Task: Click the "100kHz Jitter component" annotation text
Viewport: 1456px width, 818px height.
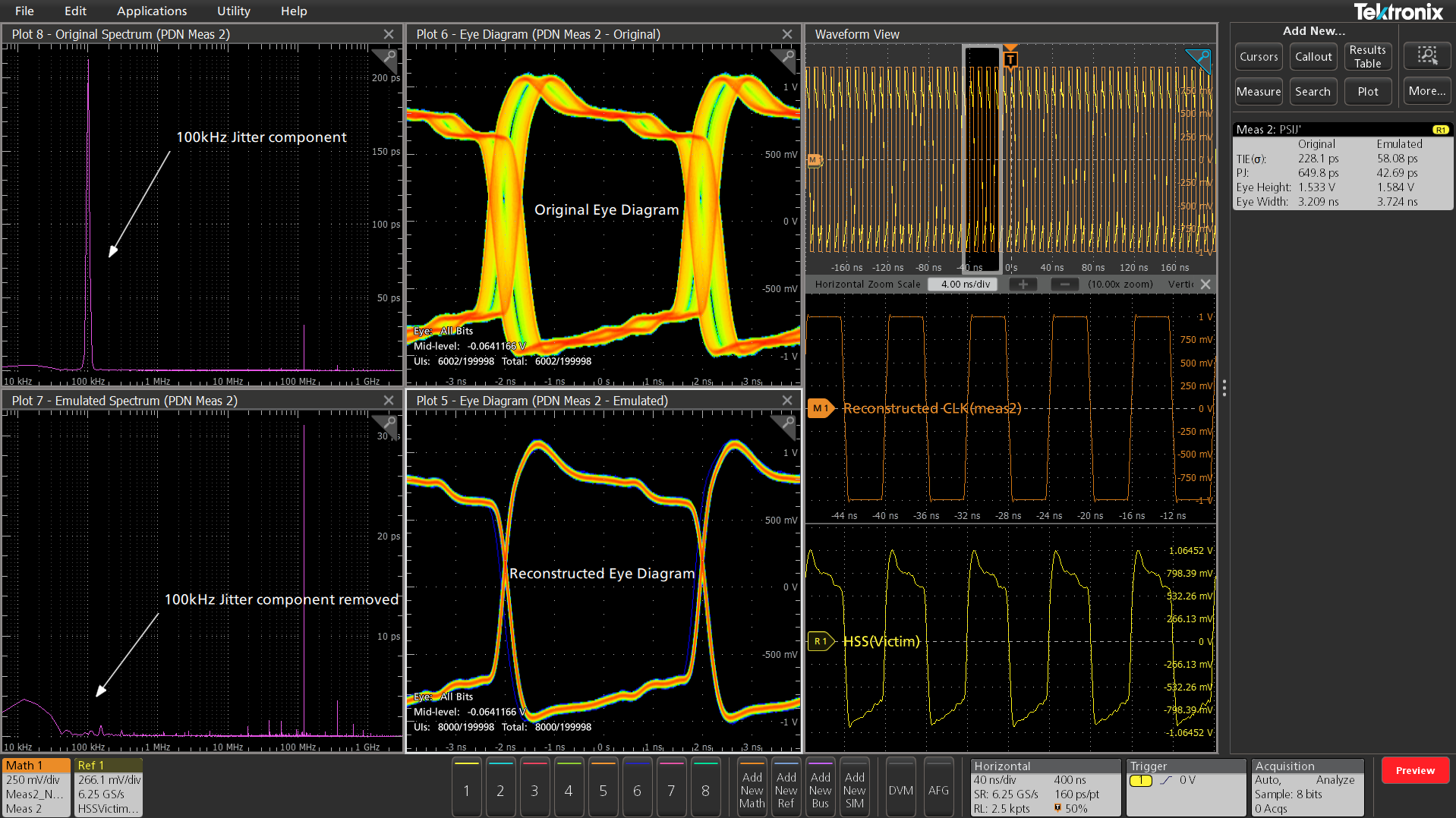Action: (261, 137)
